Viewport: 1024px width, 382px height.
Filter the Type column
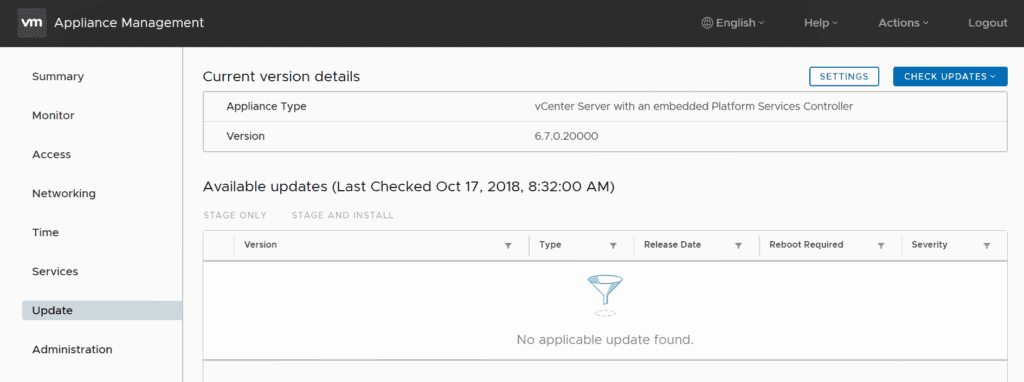click(613, 246)
